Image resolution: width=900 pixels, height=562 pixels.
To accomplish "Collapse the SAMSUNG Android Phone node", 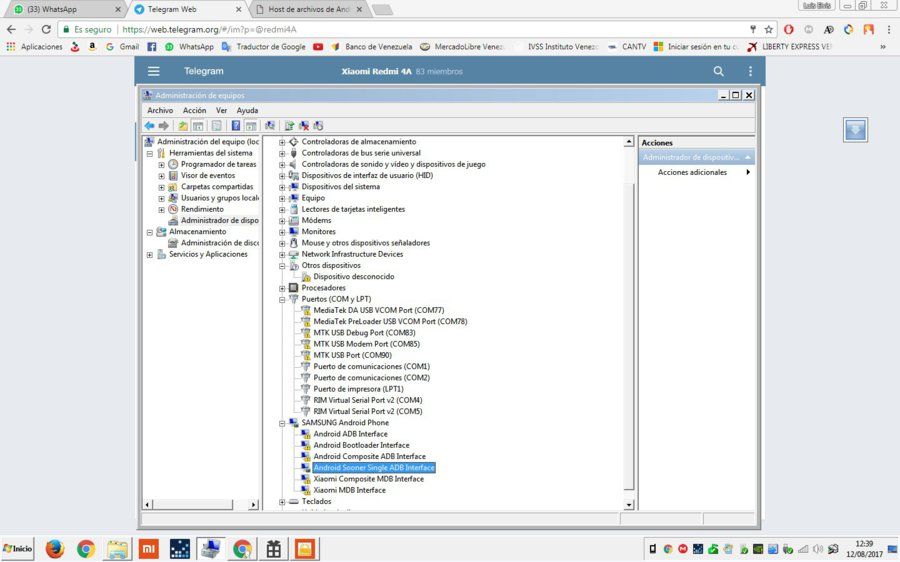I will (x=282, y=424).
